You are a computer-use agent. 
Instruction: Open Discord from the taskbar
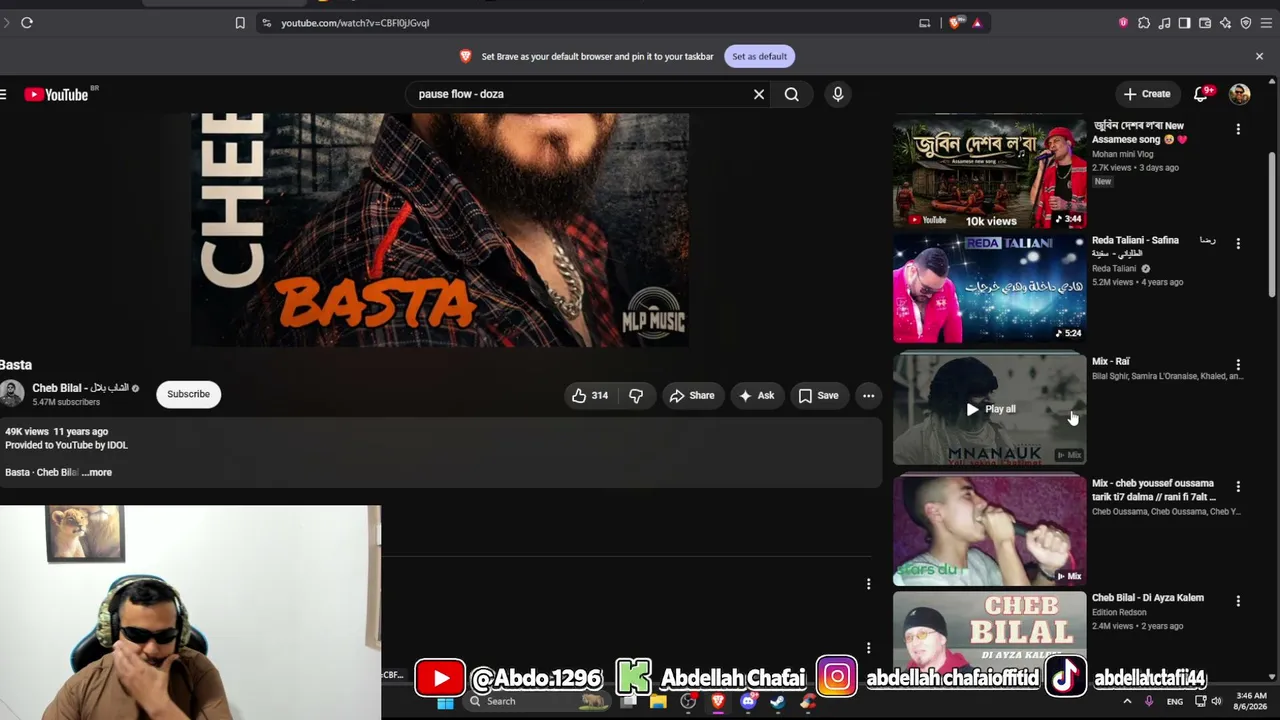pyautogui.click(x=748, y=702)
